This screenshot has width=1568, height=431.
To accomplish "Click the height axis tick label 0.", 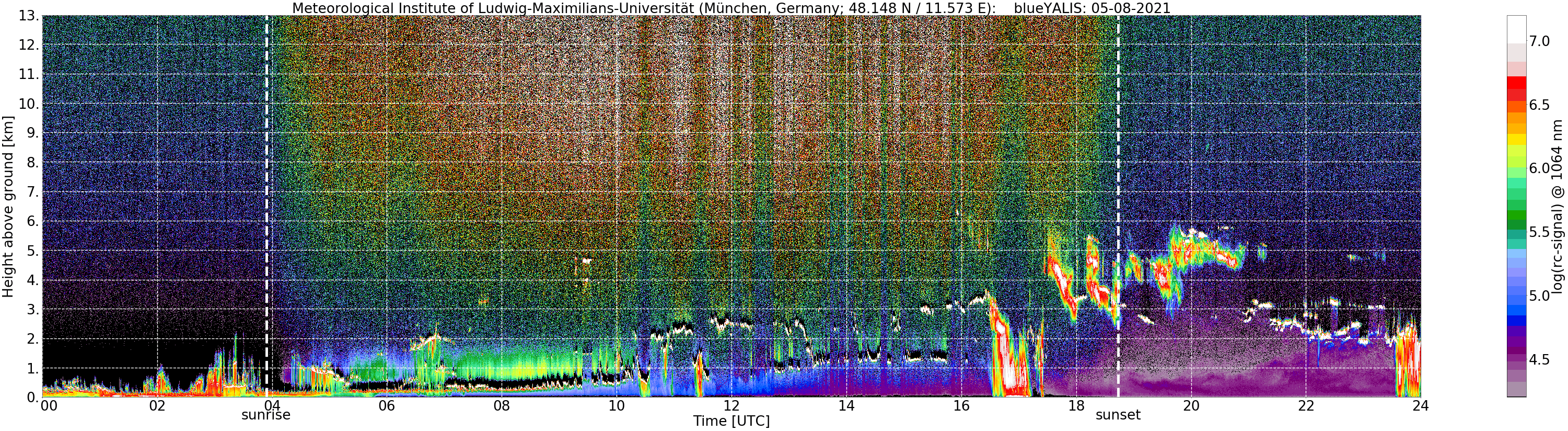I will pyautogui.click(x=33, y=398).
